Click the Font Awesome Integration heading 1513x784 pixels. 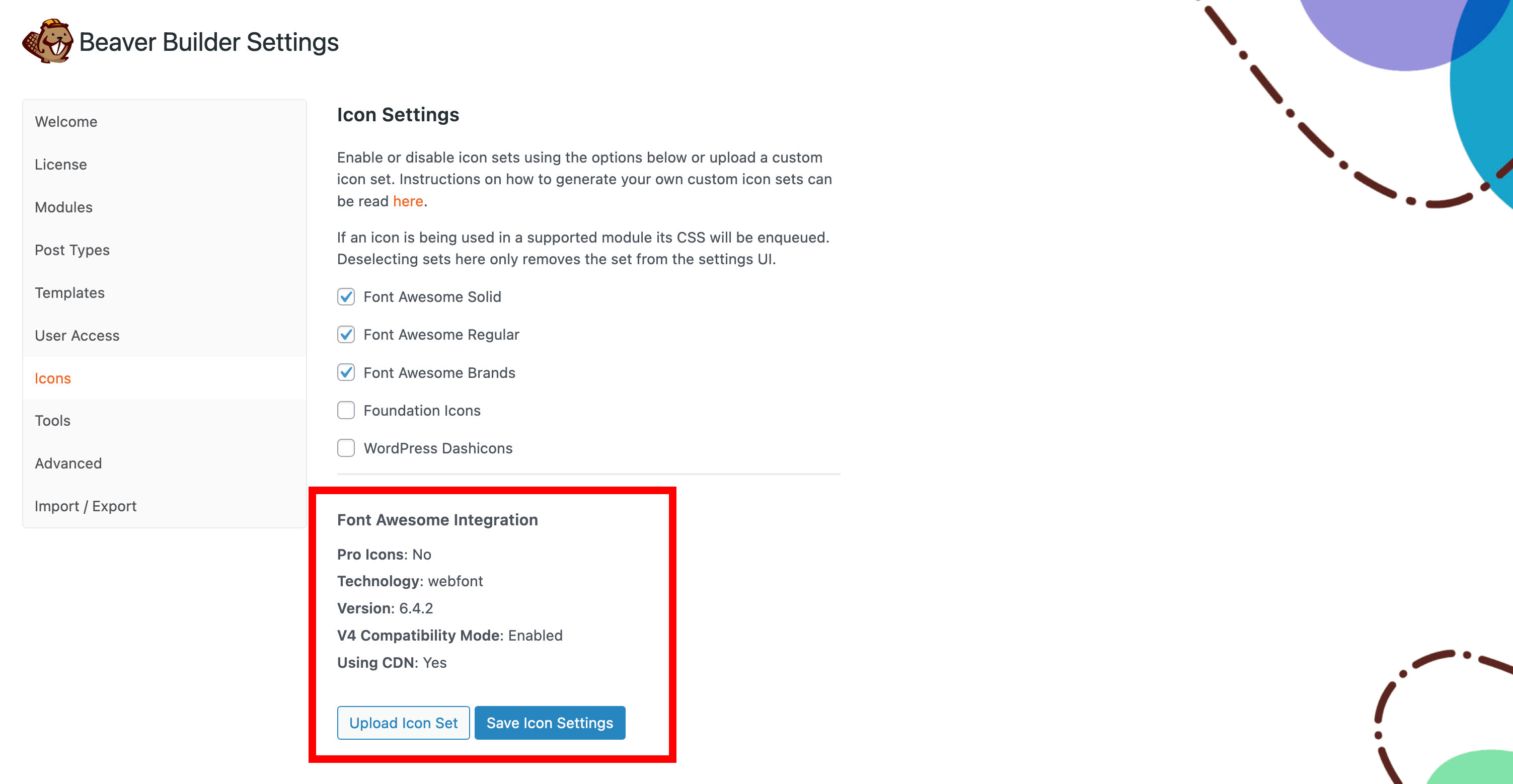point(437,519)
